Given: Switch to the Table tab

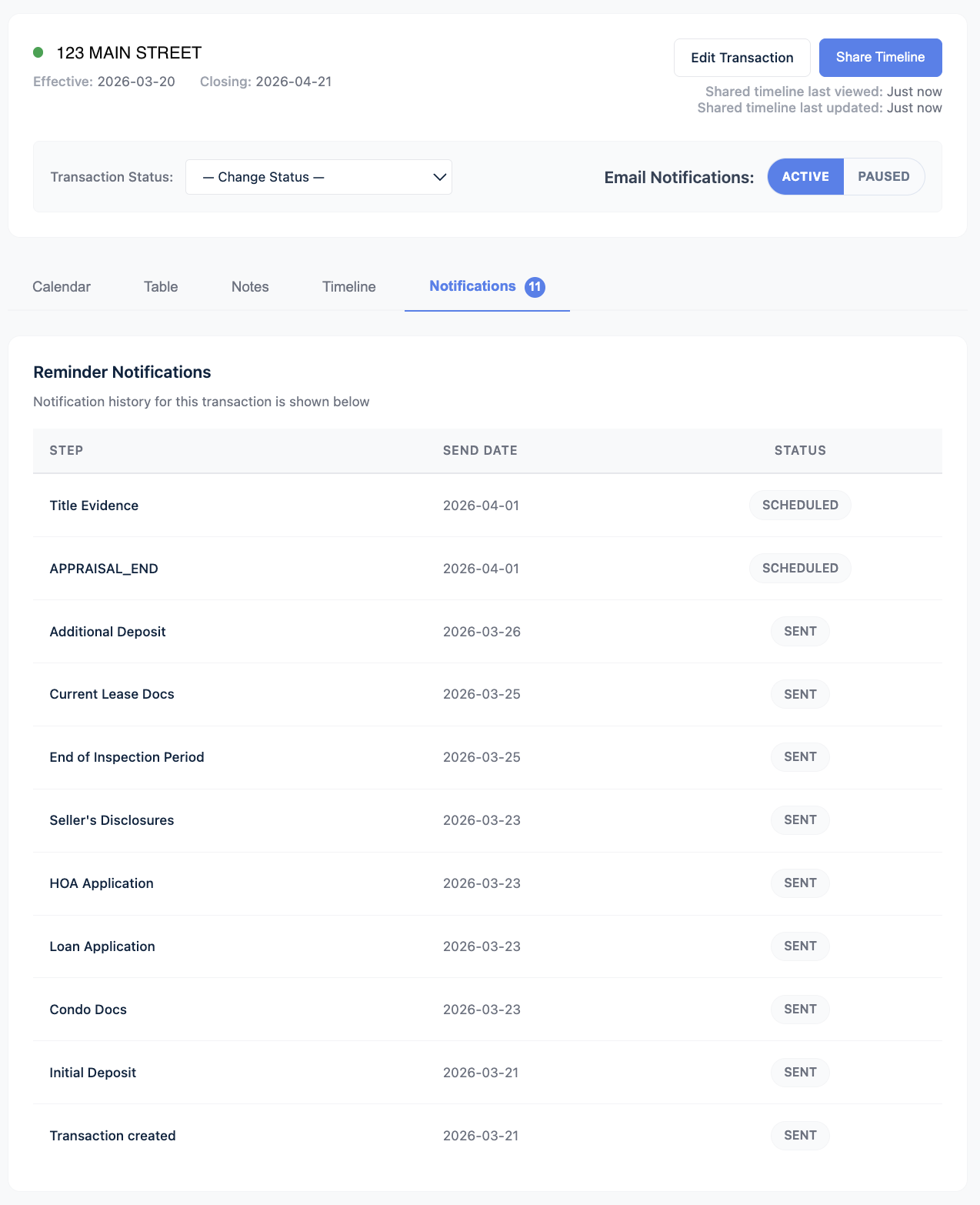Looking at the screenshot, I should click(x=161, y=287).
